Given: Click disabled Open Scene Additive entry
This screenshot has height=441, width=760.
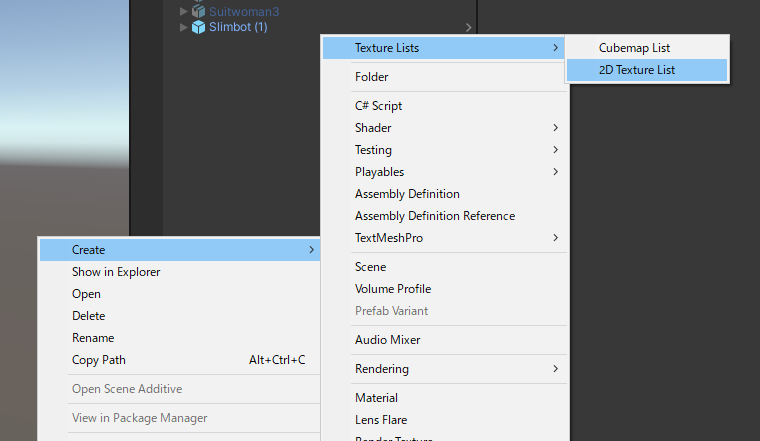Looking at the screenshot, I should pos(180,389).
